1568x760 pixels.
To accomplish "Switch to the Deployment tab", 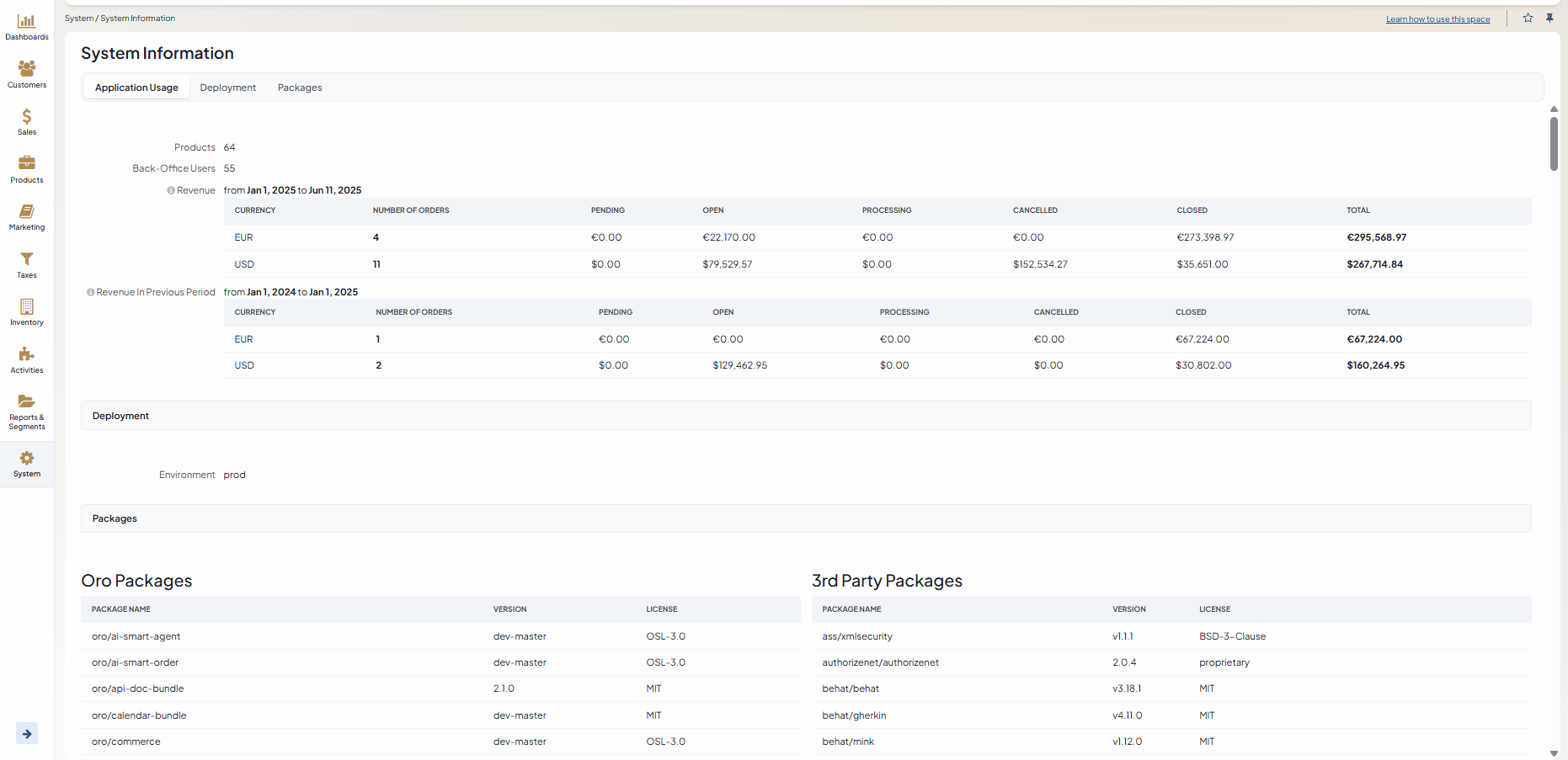I will [x=227, y=88].
